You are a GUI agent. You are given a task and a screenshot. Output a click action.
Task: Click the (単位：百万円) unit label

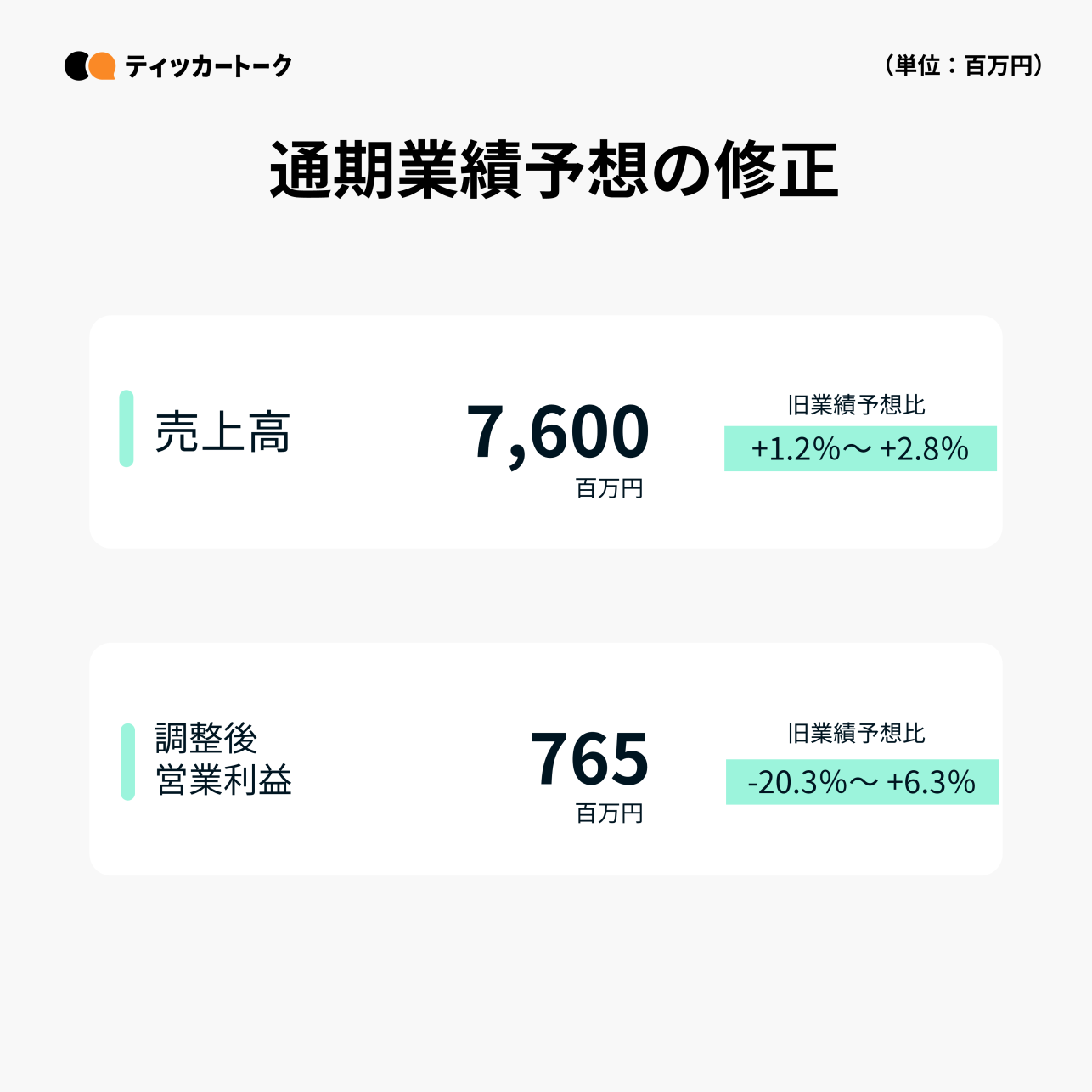pos(963,65)
